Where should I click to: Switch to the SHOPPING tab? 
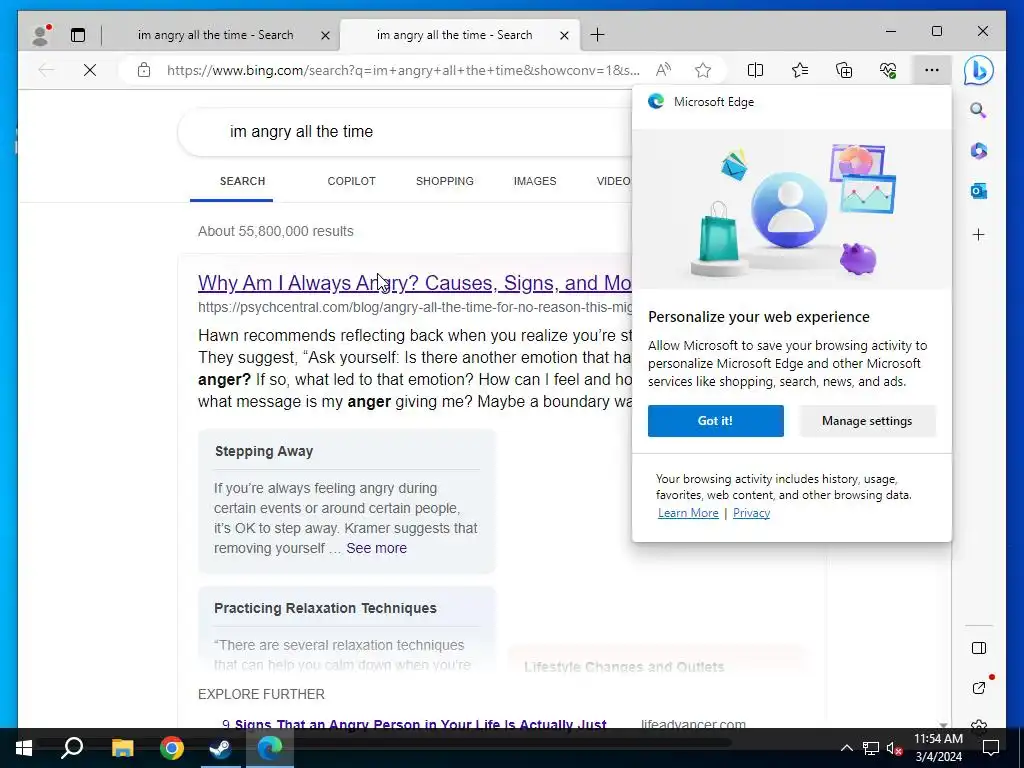(x=445, y=181)
